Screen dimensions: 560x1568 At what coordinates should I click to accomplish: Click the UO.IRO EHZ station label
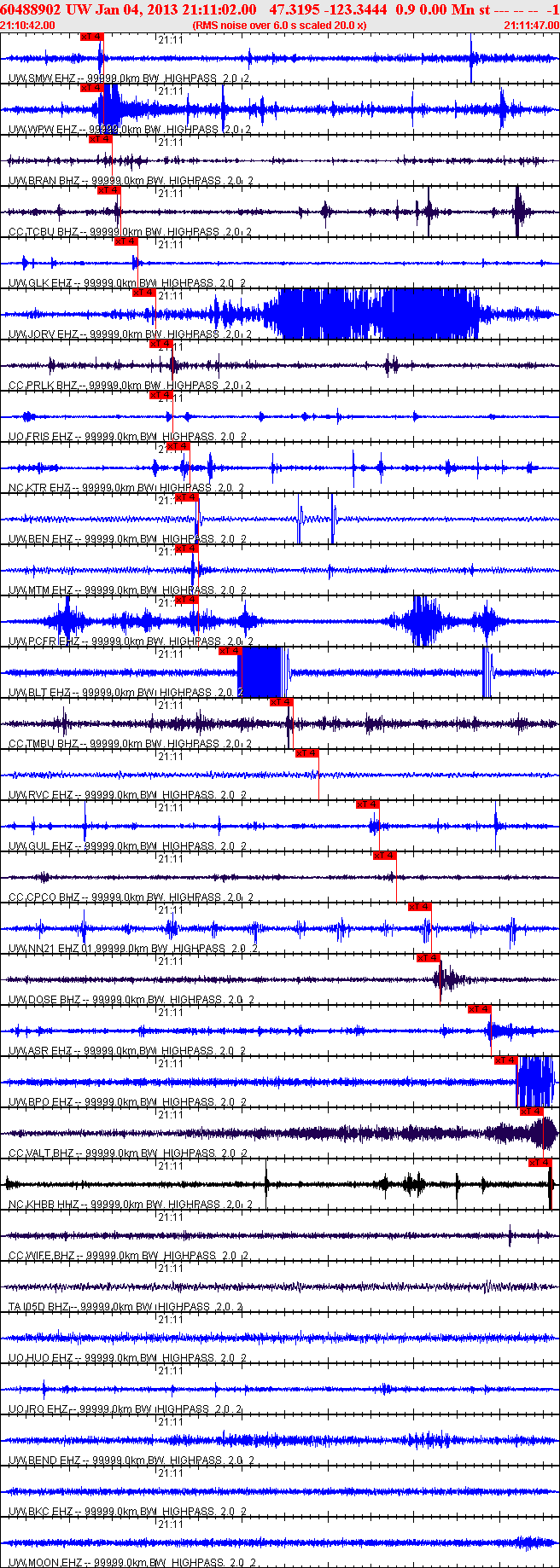[39, 1409]
